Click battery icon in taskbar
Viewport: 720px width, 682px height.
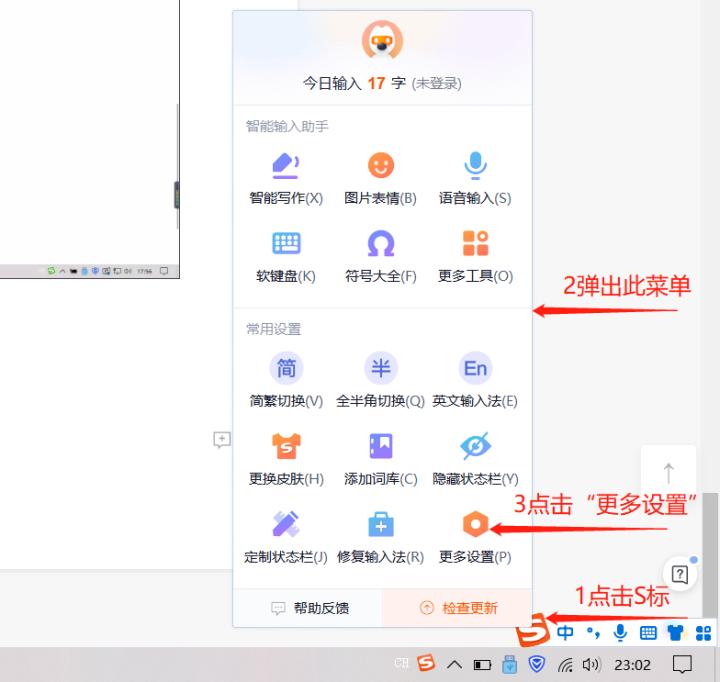pyautogui.click(x=482, y=665)
